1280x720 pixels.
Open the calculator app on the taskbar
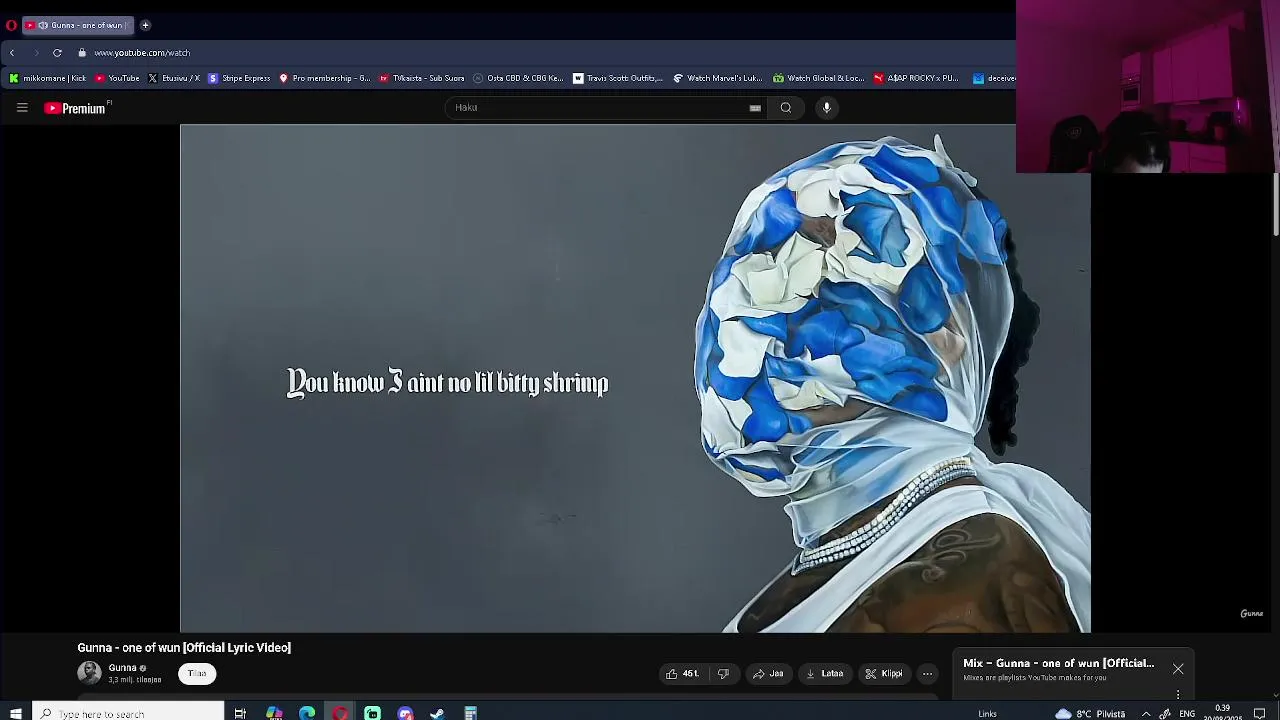[470, 713]
